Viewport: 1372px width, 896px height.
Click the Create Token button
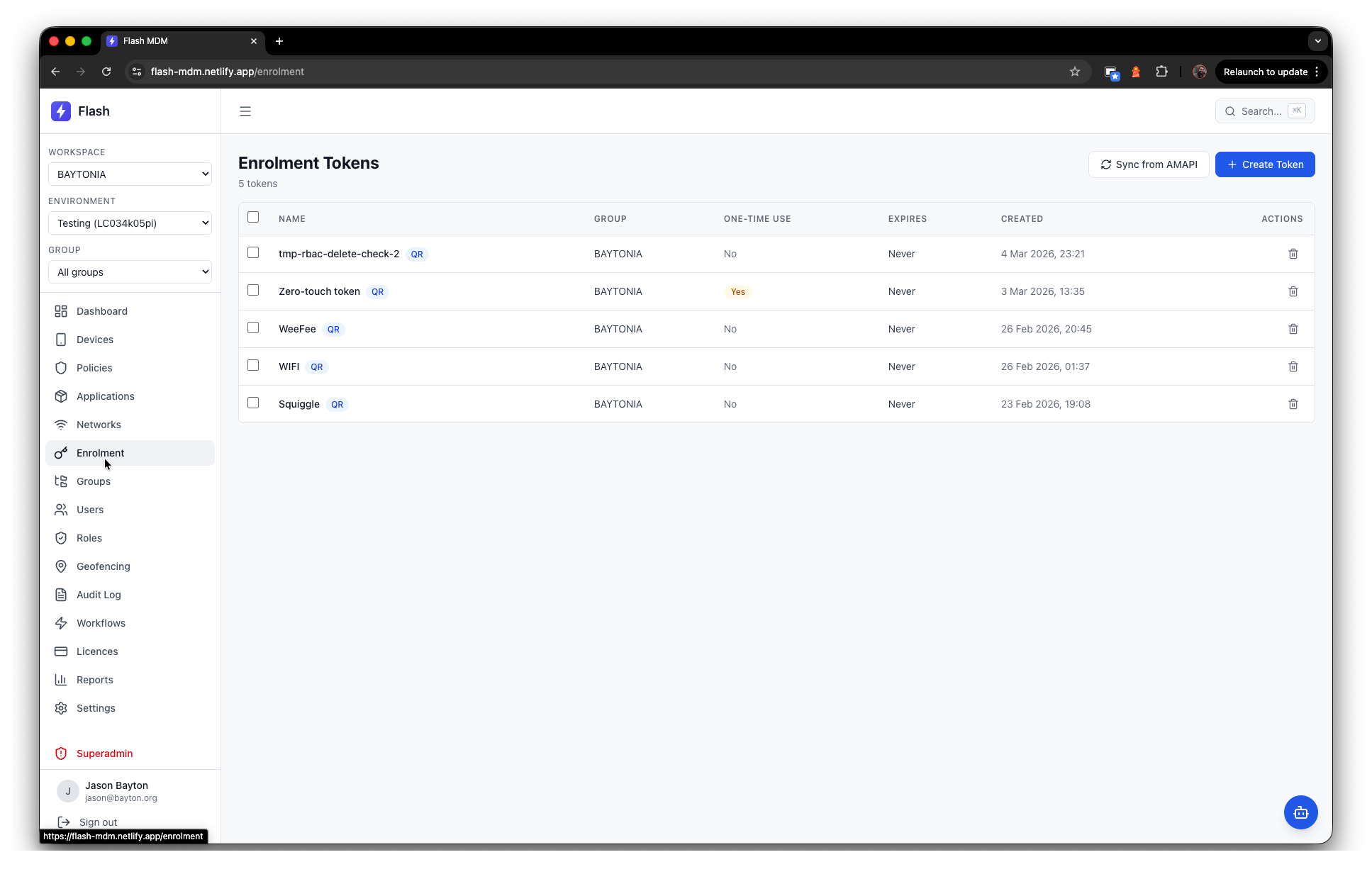(1264, 164)
